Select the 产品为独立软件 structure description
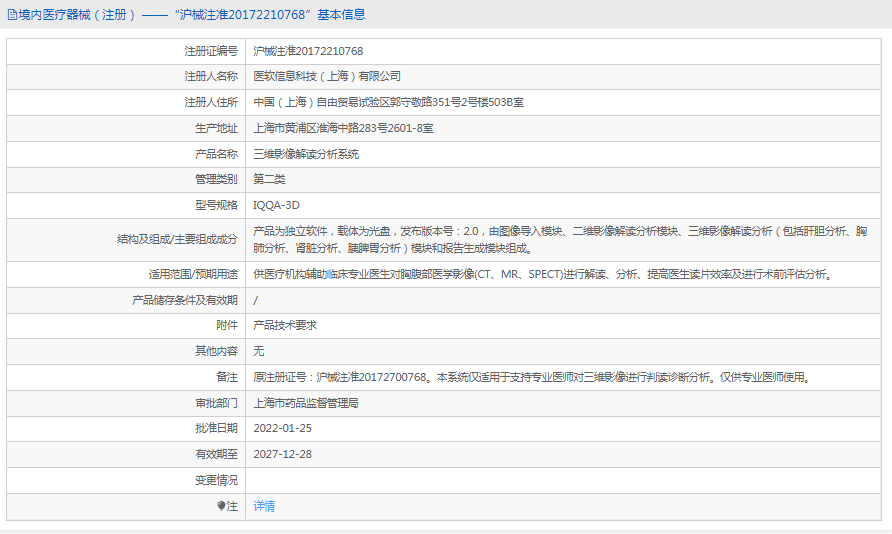Screen dimensions: 892x534 coord(560,239)
